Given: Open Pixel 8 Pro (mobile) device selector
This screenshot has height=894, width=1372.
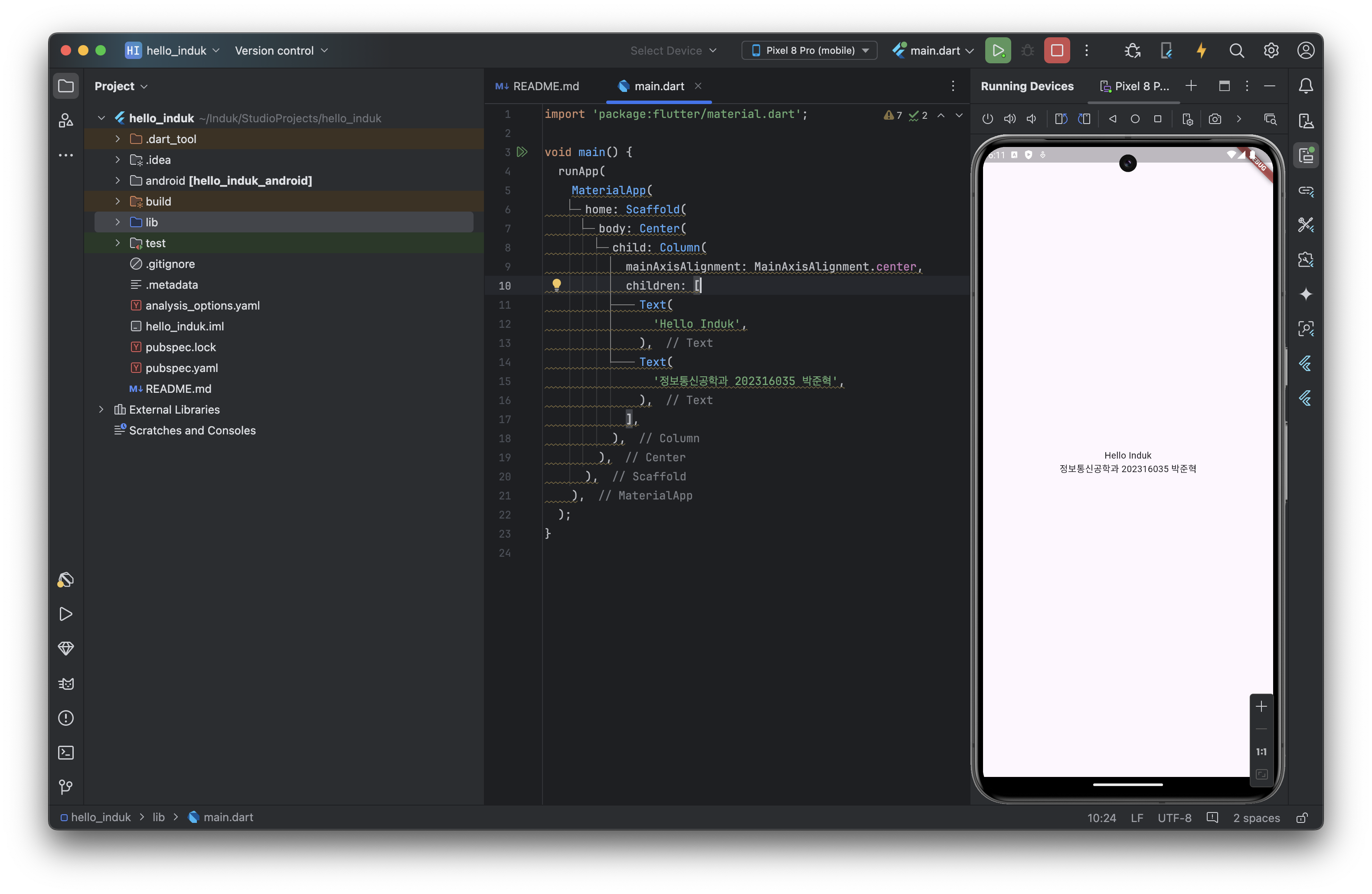Looking at the screenshot, I should tap(809, 51).
